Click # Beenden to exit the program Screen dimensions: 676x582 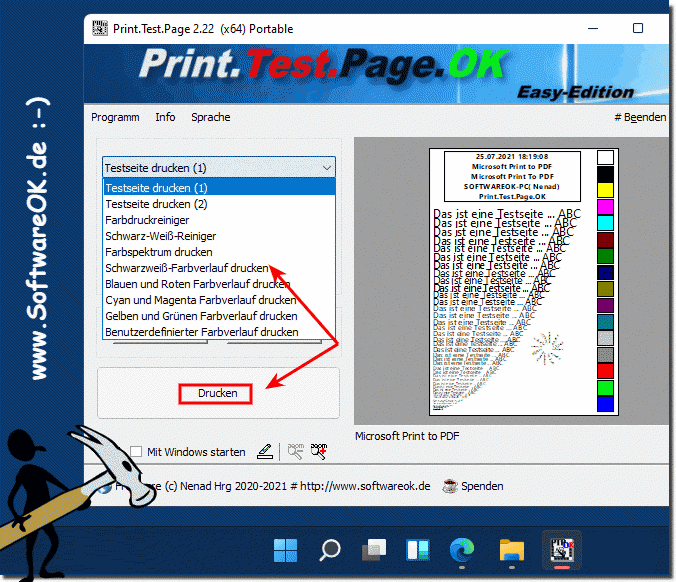640,117
